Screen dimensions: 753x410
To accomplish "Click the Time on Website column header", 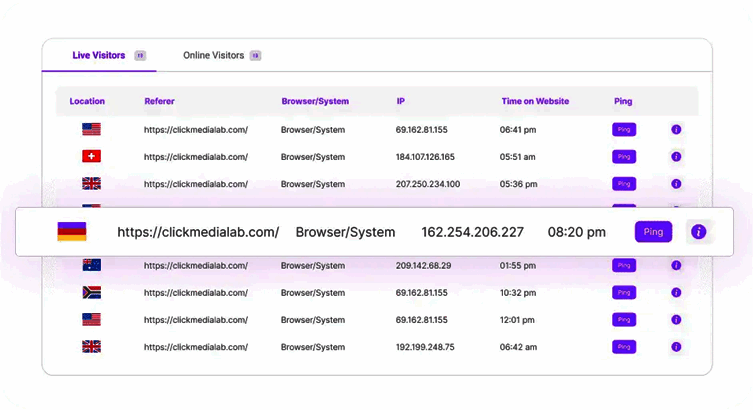I will [535, 102].
